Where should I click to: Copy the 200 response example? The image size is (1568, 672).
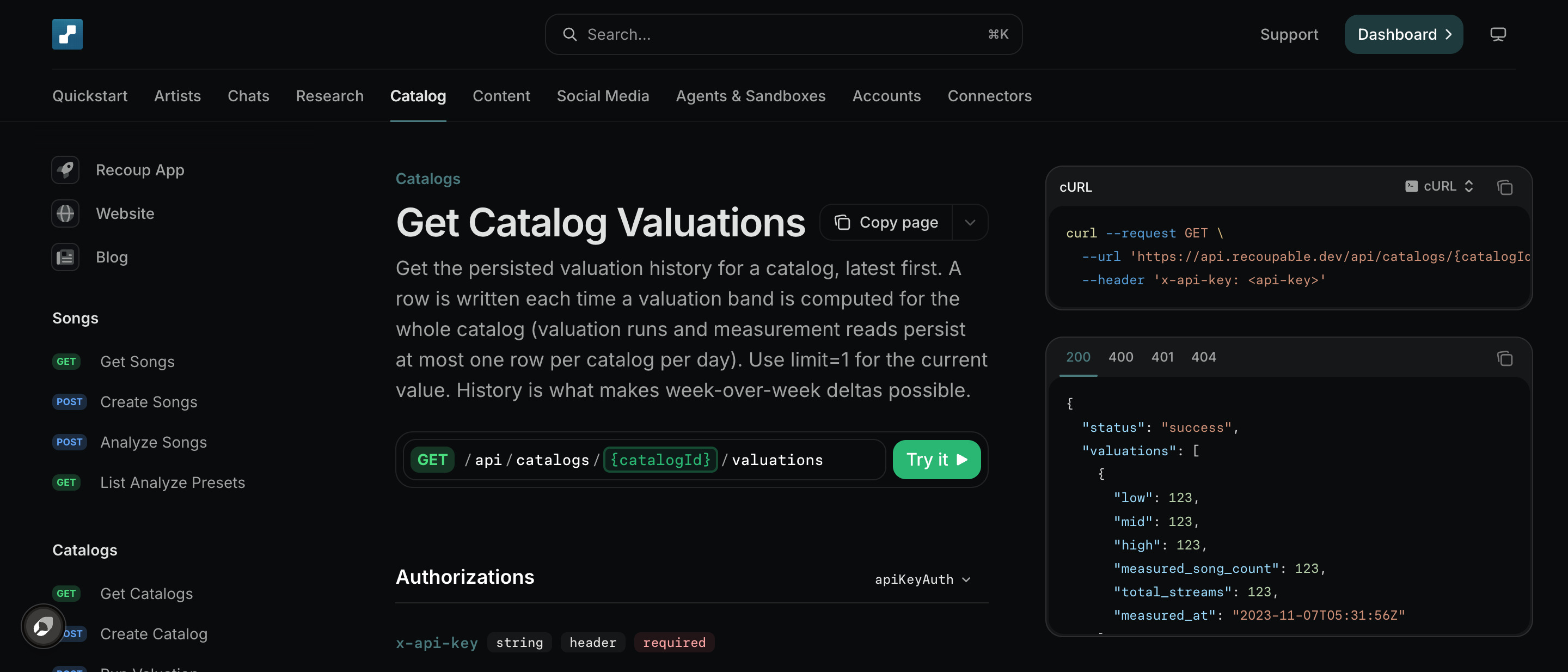(x=1505, y=358)
